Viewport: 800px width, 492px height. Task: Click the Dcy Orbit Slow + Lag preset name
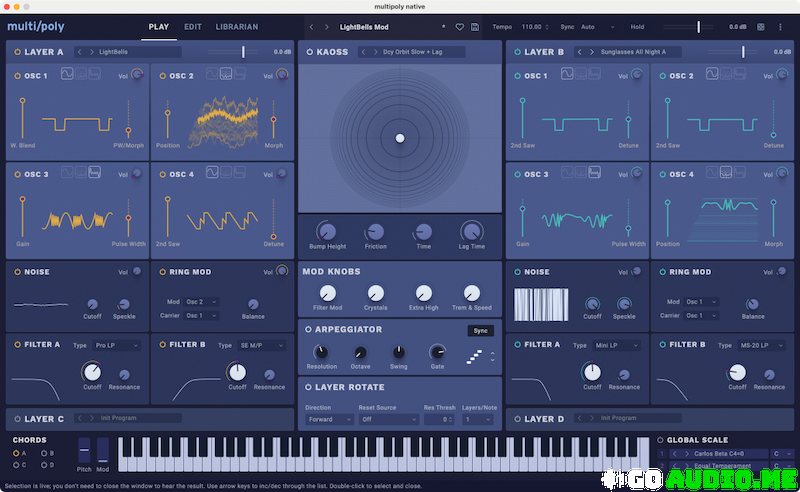(x=412, y=52)
